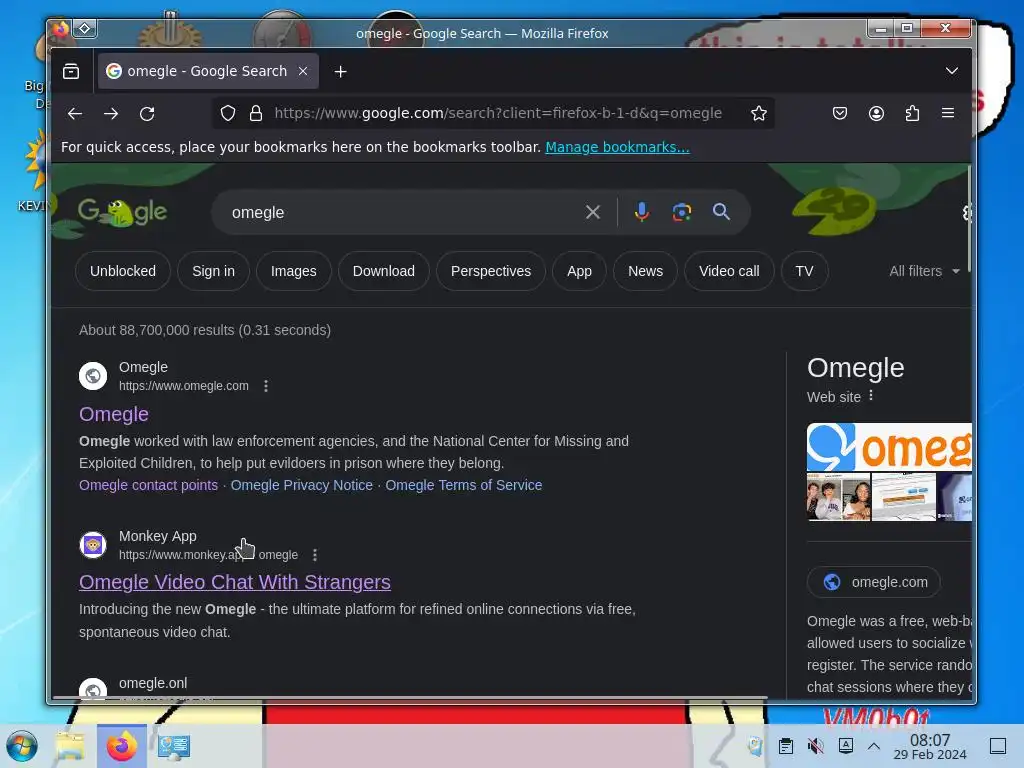1024x768 pixels.
Task: Click the Firefox taskbar button
Action: pyautogui.click(x=121, y=746)
